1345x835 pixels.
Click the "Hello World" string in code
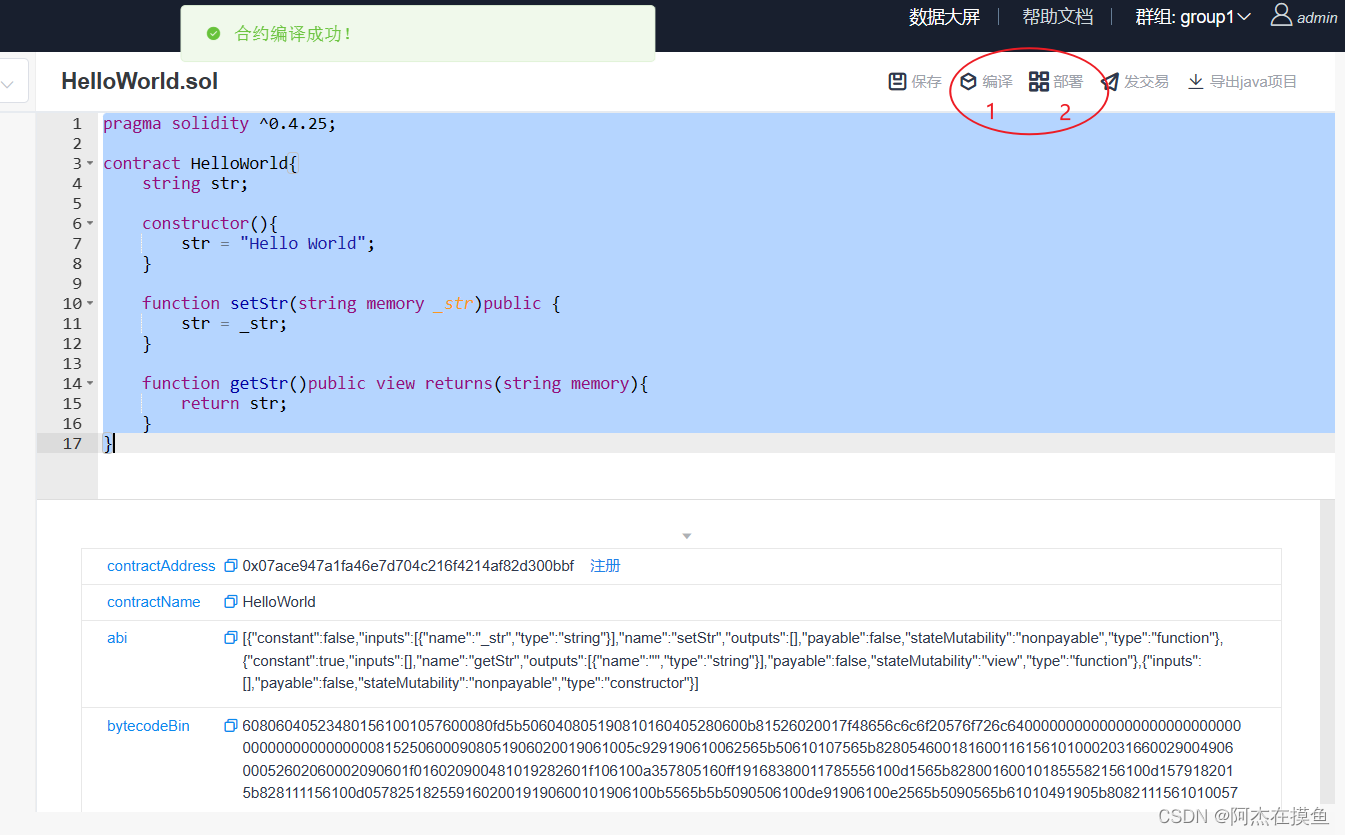(x=305, y=243)
